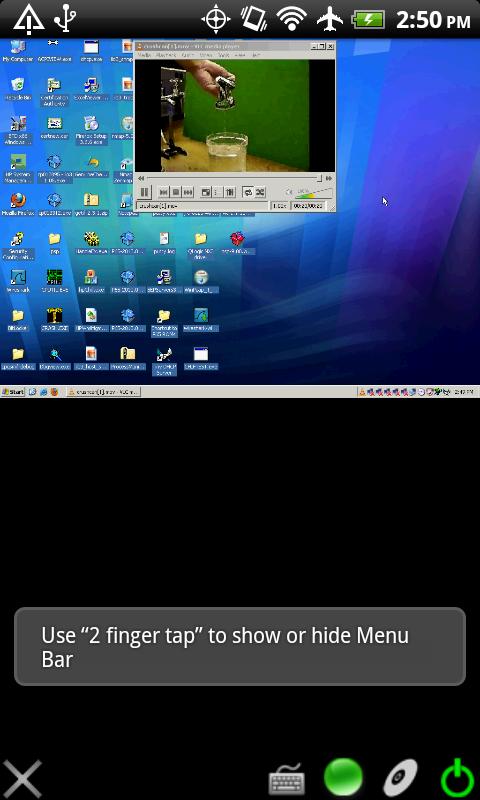Open VLC Tools menu
Viewport: 480px width, 800px height.
click(x=224, y=55)
